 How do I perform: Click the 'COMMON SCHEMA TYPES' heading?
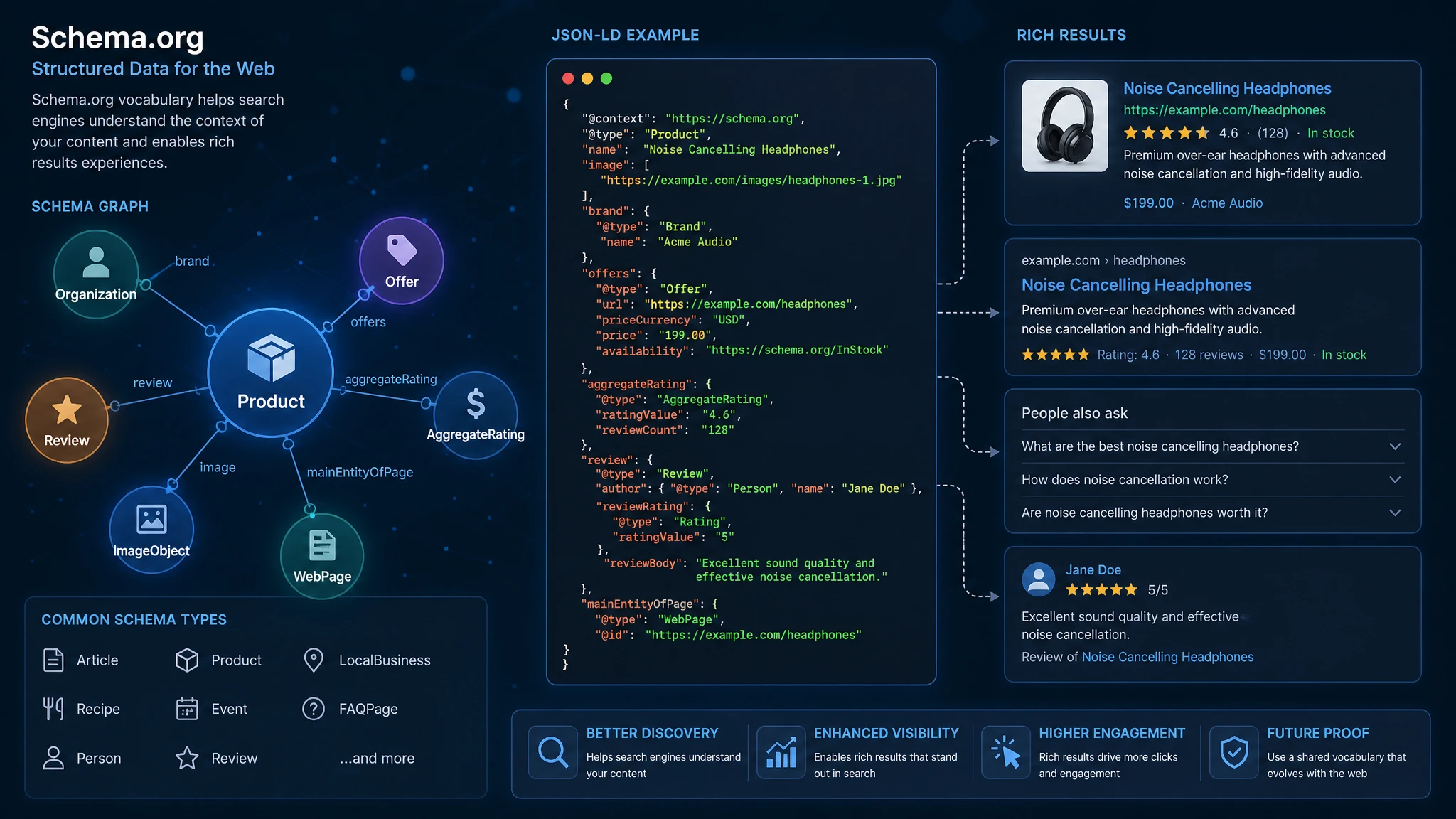(134, 620)
